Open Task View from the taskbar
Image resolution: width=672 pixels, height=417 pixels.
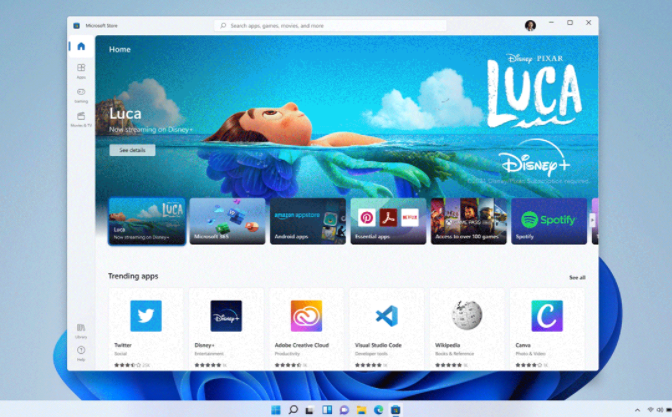pos(309,410)
